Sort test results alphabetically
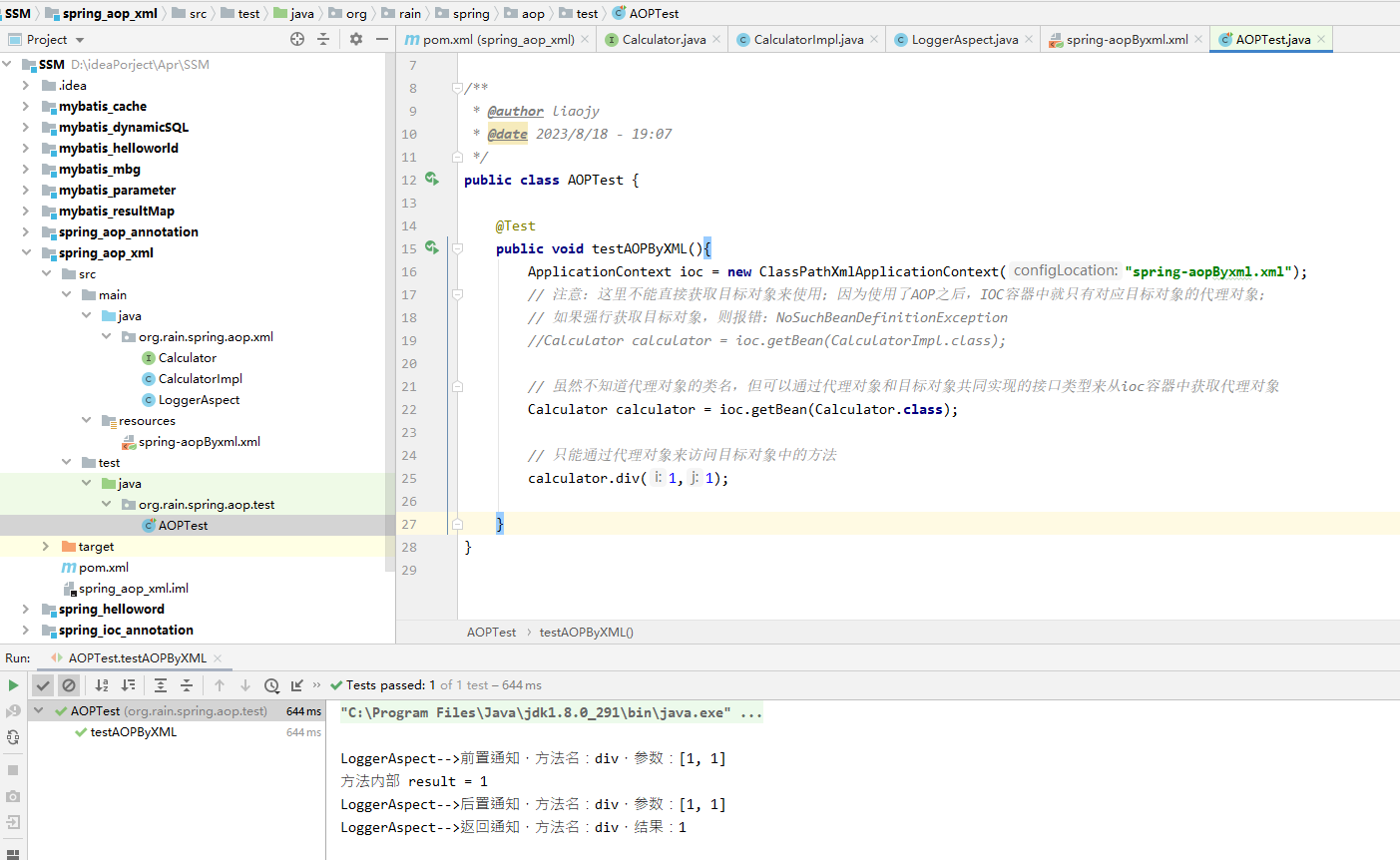Screen dimensions: 1400x860 102,685
